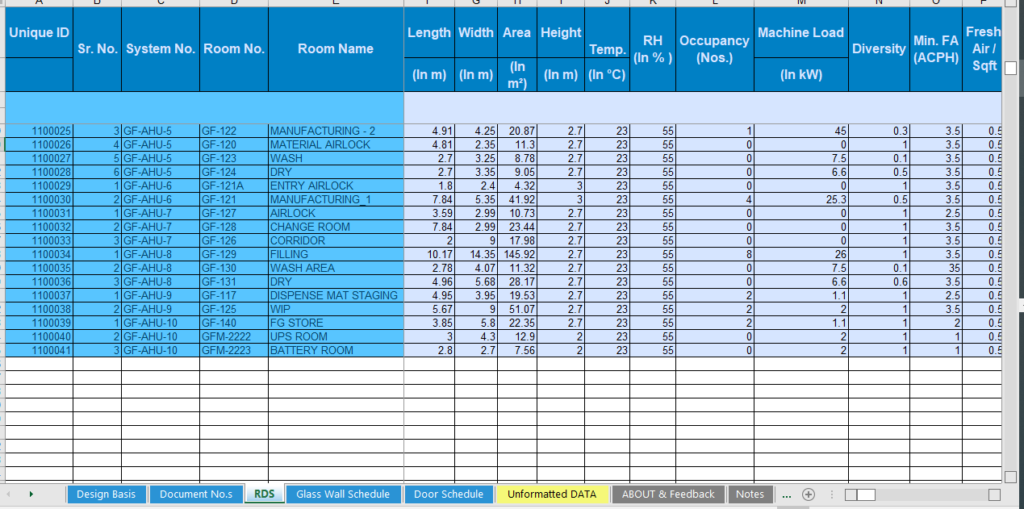This screenshot has height=509, width=1024.
Task: Show more hidden sheet tabs via ellipsis
Action: [x=786, y=494]
